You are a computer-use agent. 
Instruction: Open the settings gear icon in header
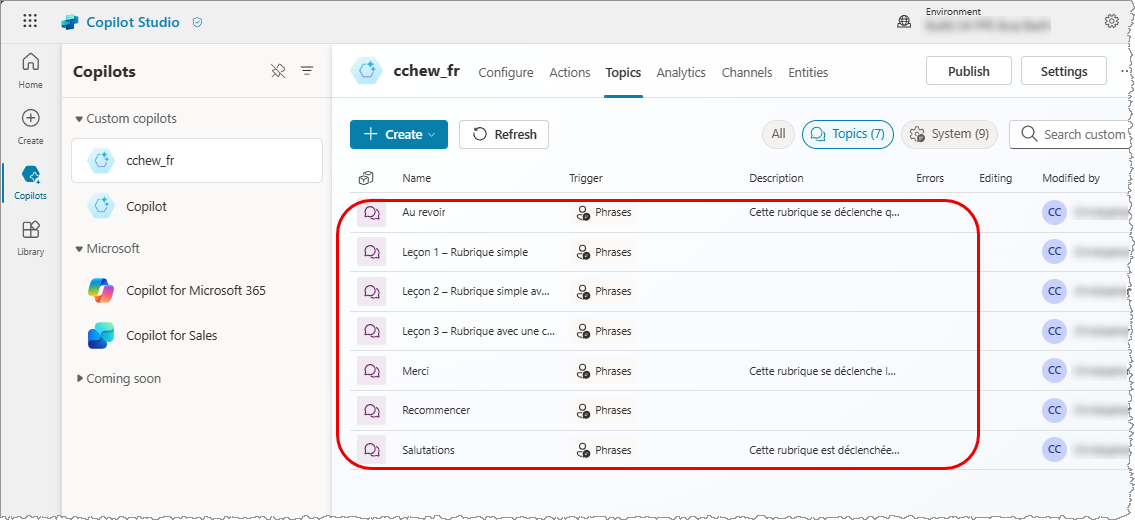click(x=1111, y=21)
